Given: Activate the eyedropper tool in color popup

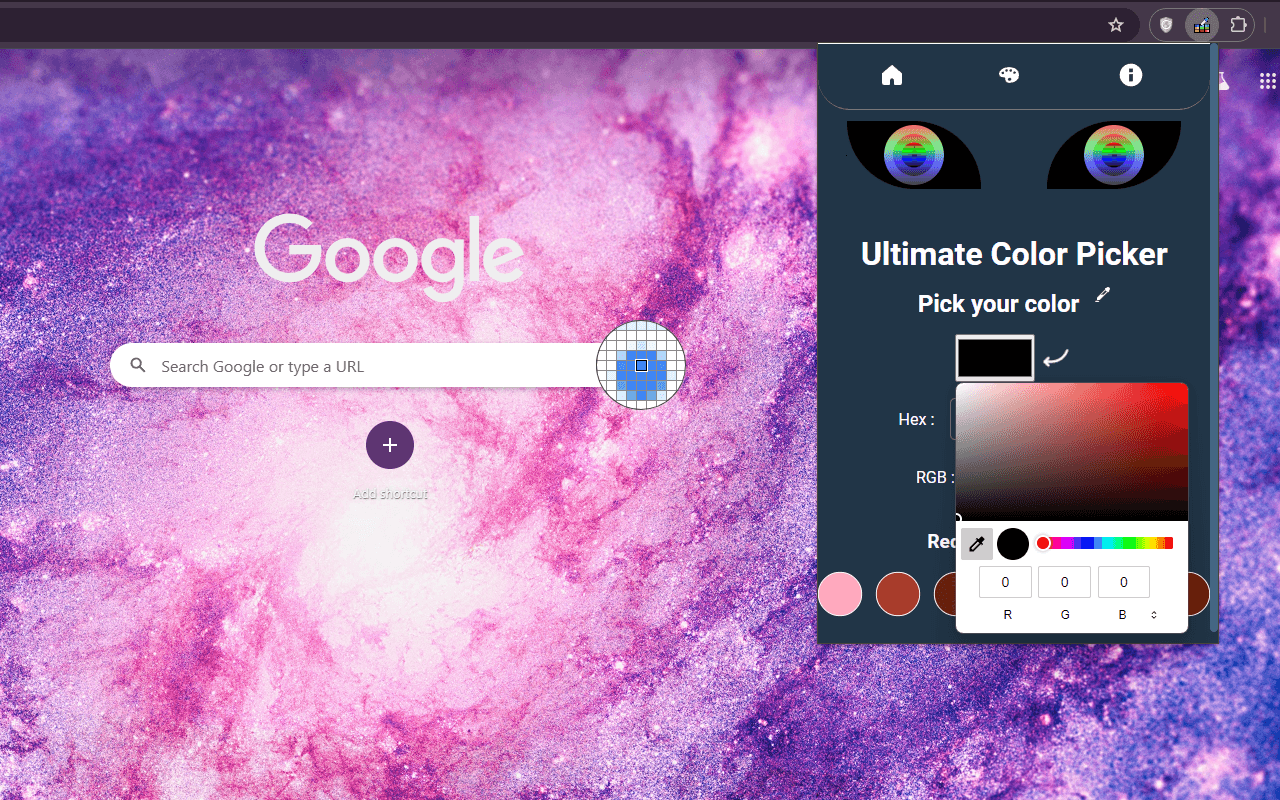Looking at the screenshot, I should coord(977,544).
